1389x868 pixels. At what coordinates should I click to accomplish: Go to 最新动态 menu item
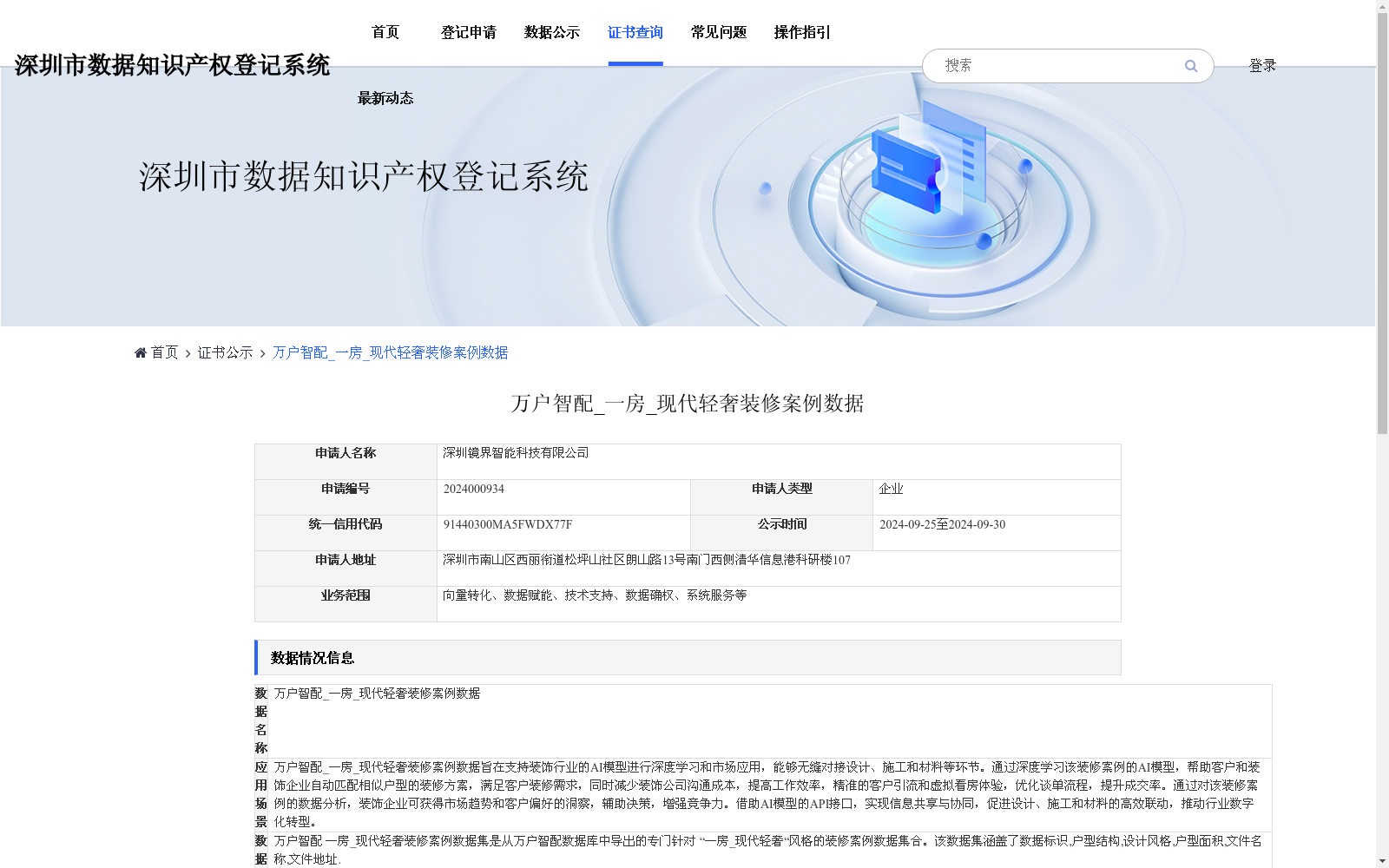pyautogui.click(x=385, y=98)
